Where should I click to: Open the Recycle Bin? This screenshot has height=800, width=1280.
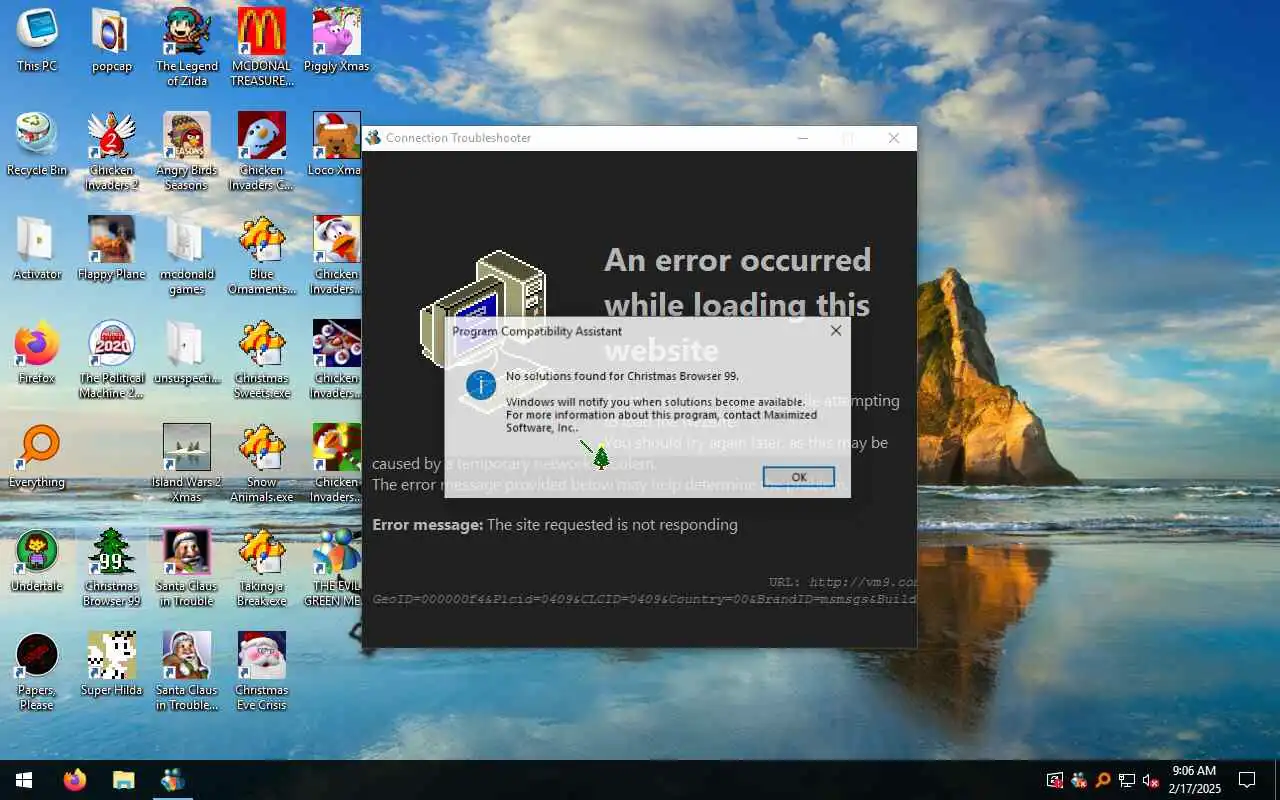point(37,144)
